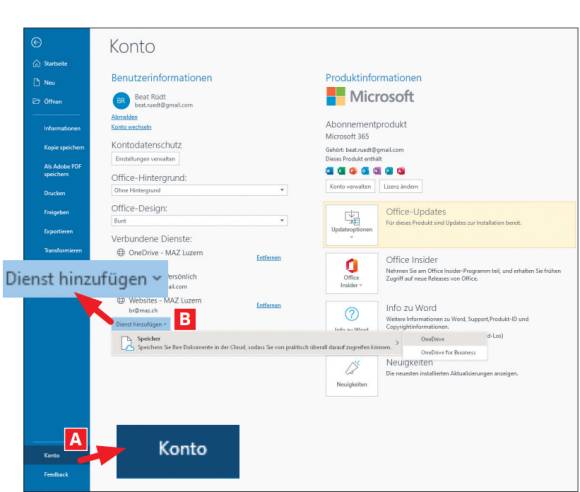The image size is (580, 492).
Task: Select the Speicher cloud storage menu entry
Action: (x=256, y=343)
